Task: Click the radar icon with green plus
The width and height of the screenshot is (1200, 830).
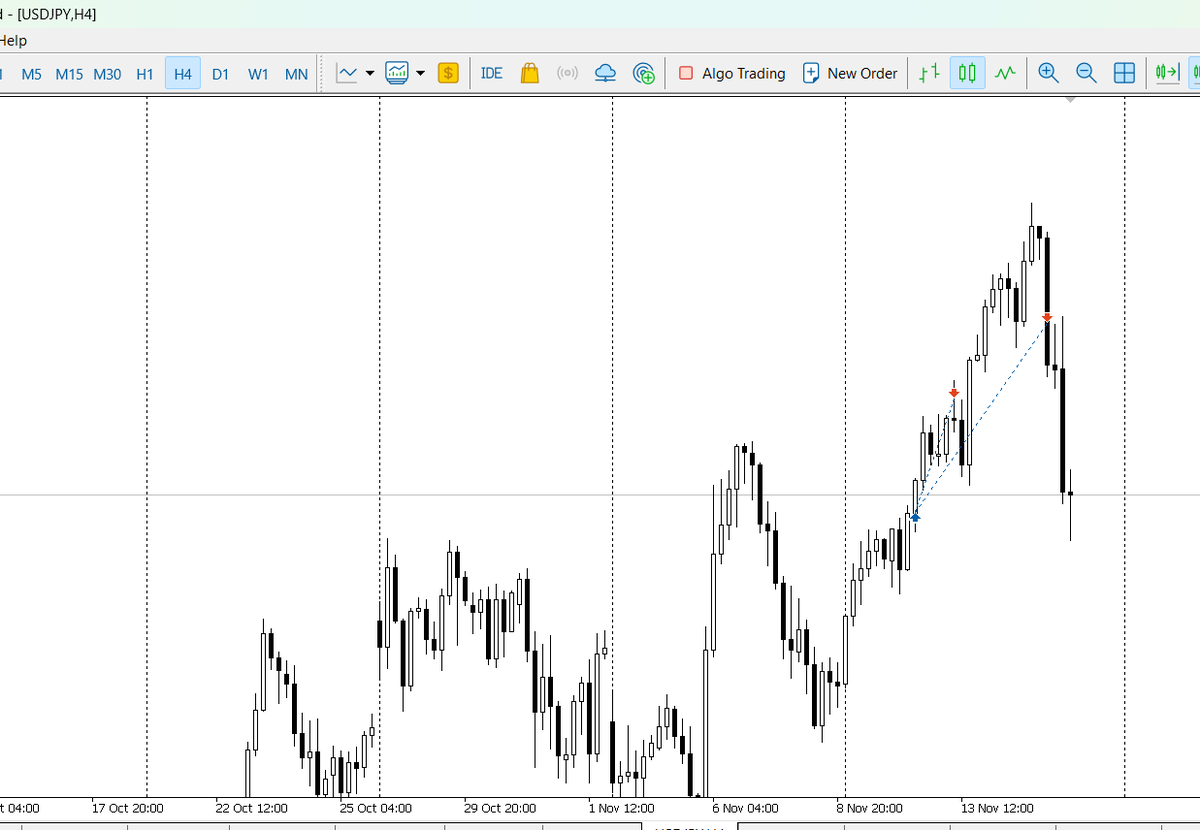Action: point(644,73)
